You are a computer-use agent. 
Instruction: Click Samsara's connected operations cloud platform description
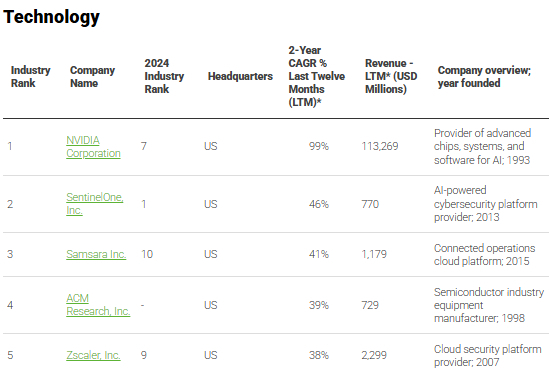point(485,255)
